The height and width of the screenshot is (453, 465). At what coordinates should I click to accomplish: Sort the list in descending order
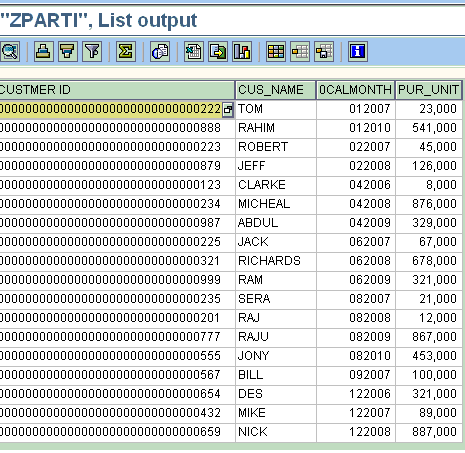tap(68, 52)
